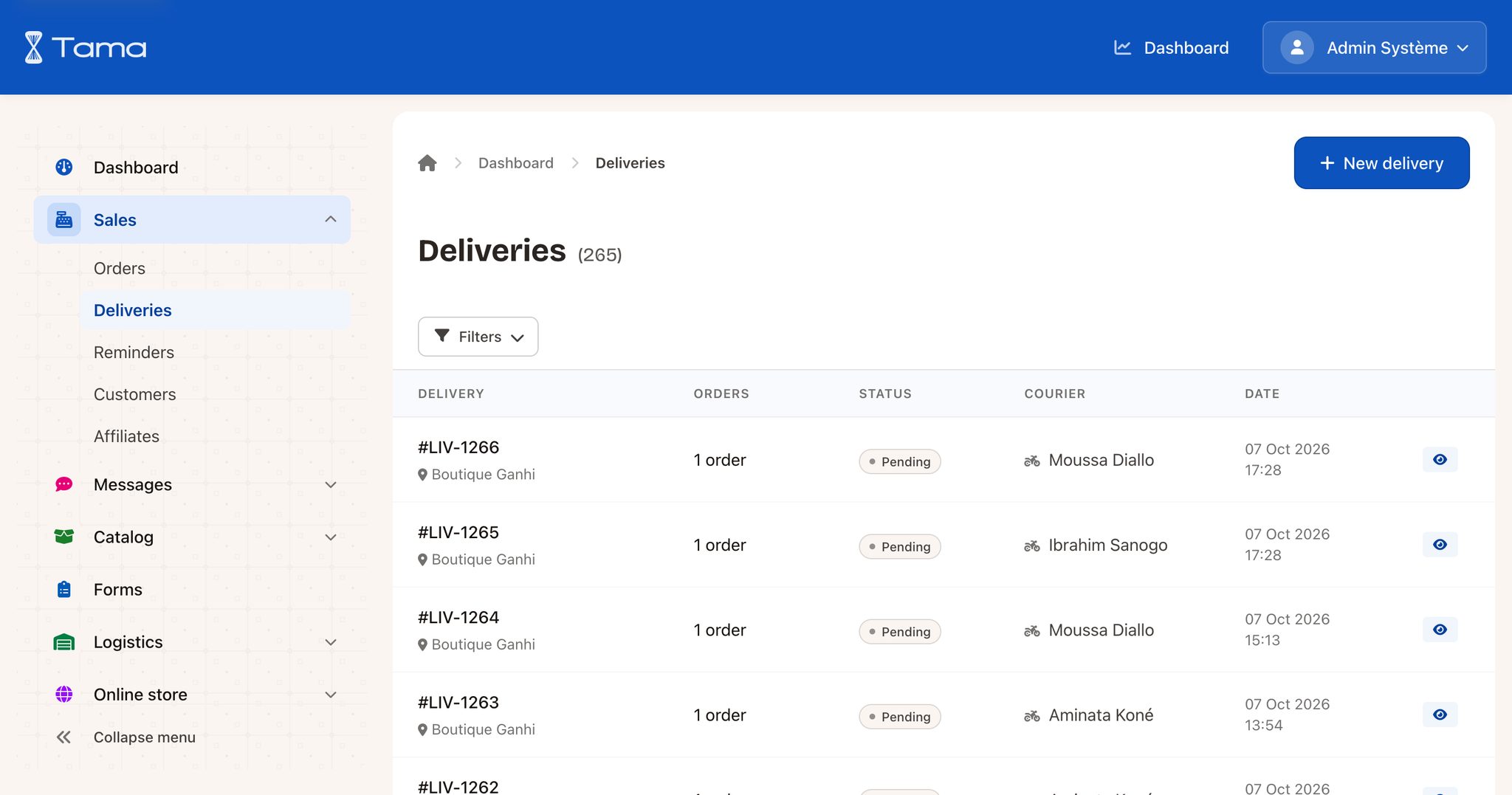
Task: Open Affiliates in the Sales submenu
Action: (x=126, y=436)
